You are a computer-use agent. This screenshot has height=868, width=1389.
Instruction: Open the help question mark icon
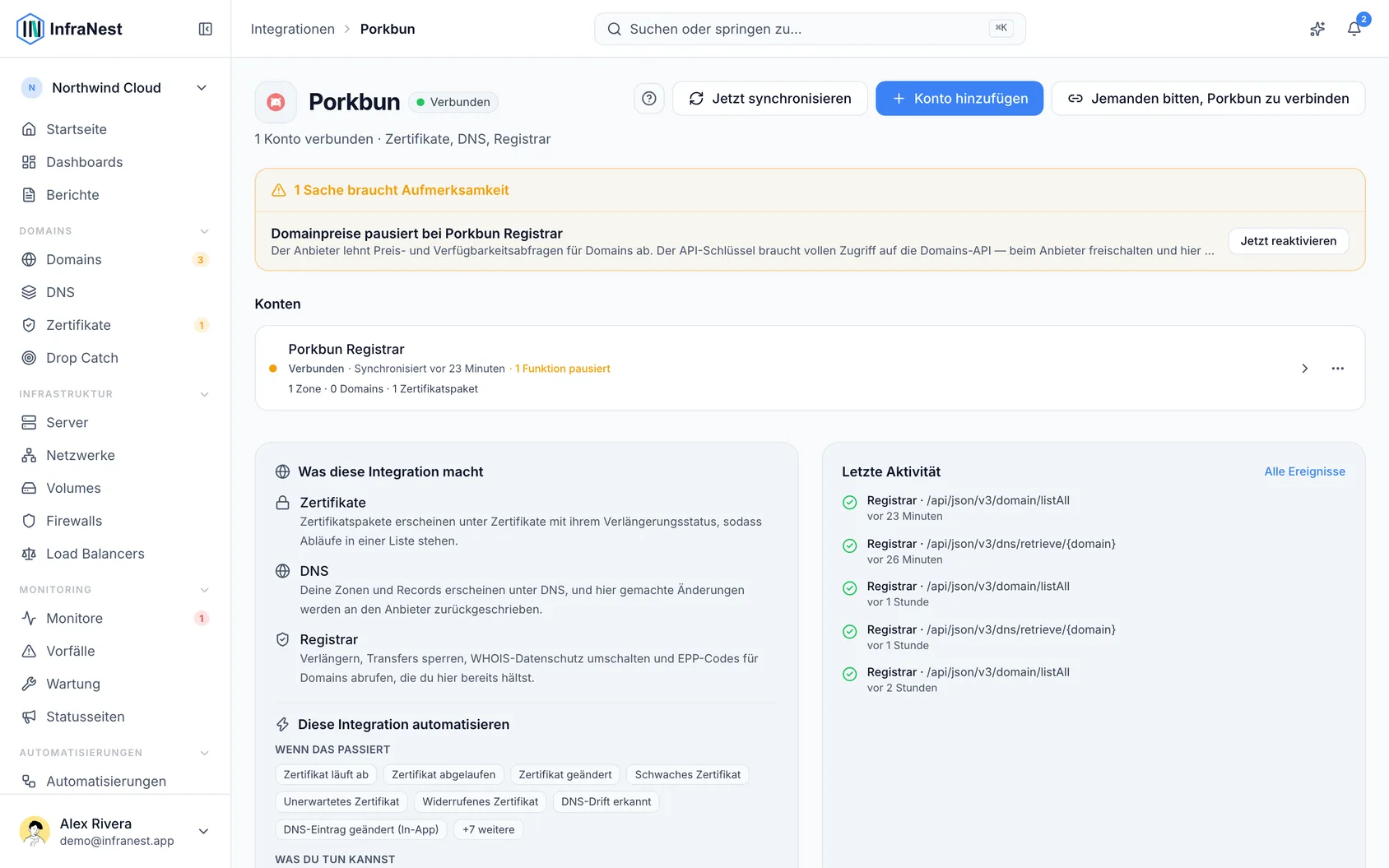[649, 99]
